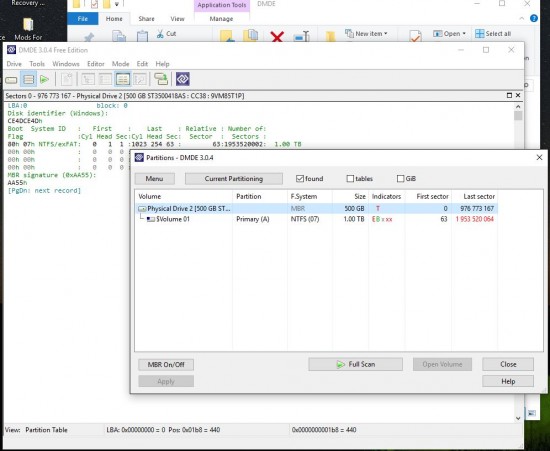Click the New folder icon in Explorer ribbon
This screenshot has height=451, width=550.
330,36
